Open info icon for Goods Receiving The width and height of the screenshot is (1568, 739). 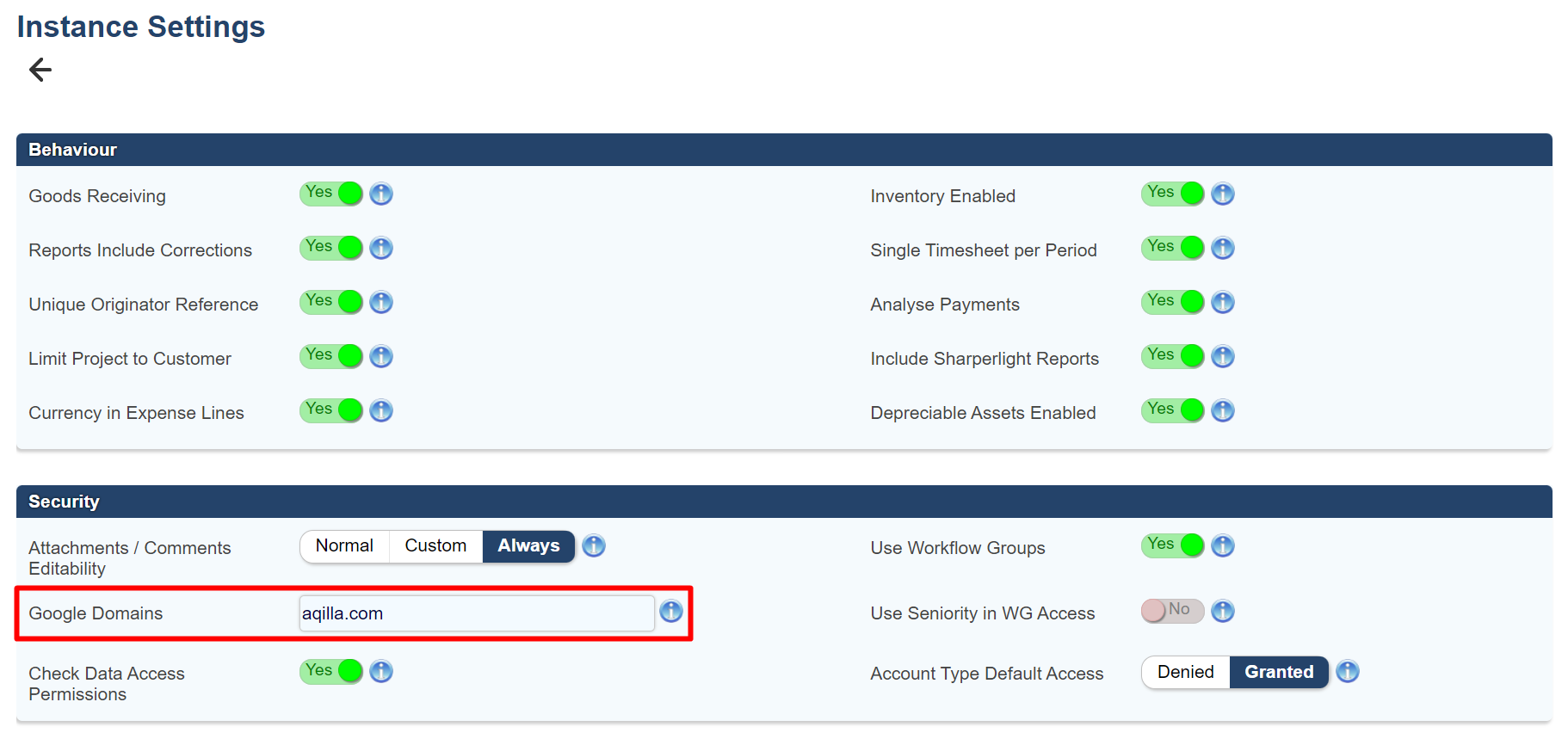click(x=381, y=194)
